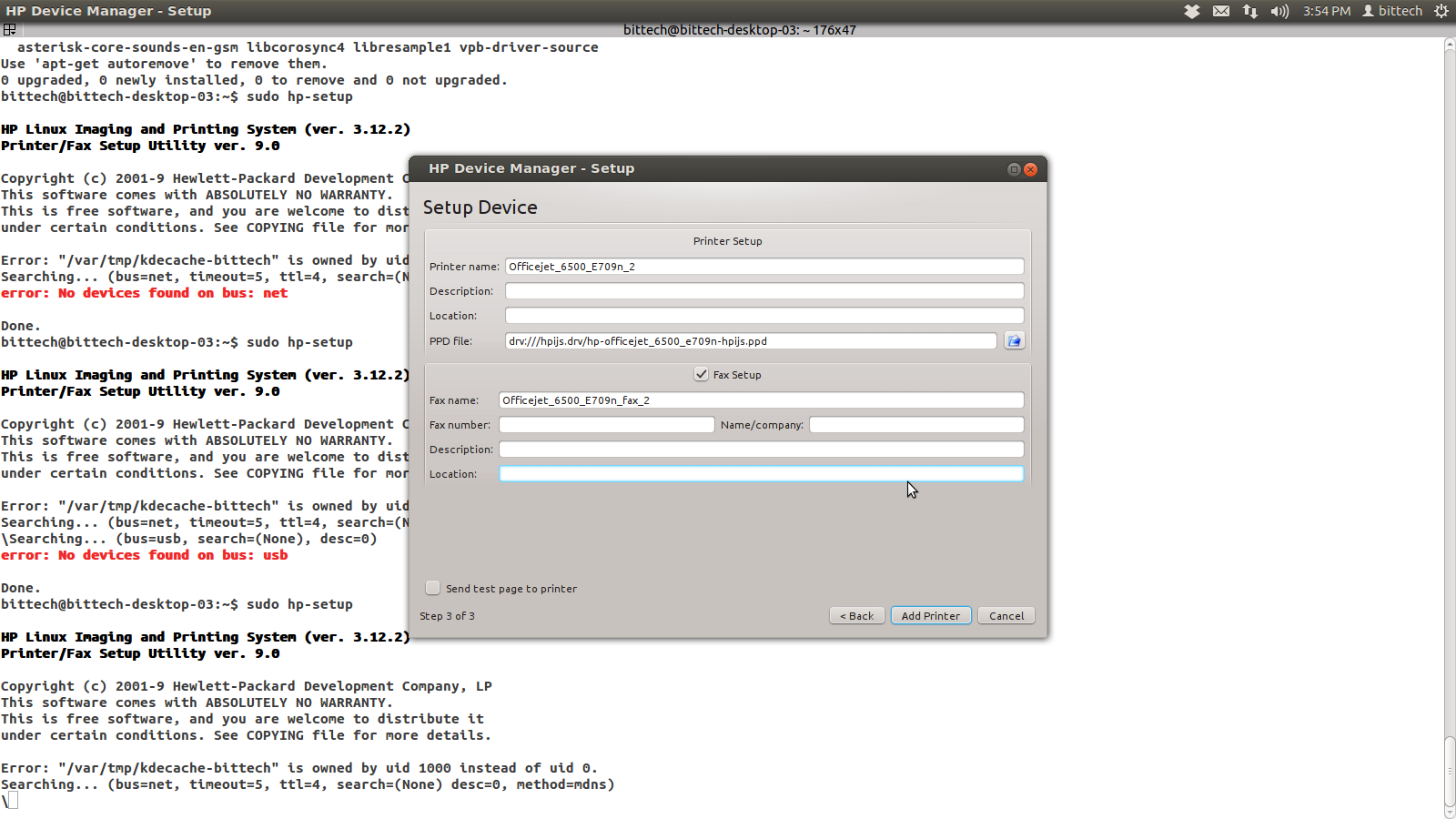Image resolution: width=1456 pixels, height=819 pixels.
Task: Browse for PPD file with folder icon
Action: (1014, 340)
